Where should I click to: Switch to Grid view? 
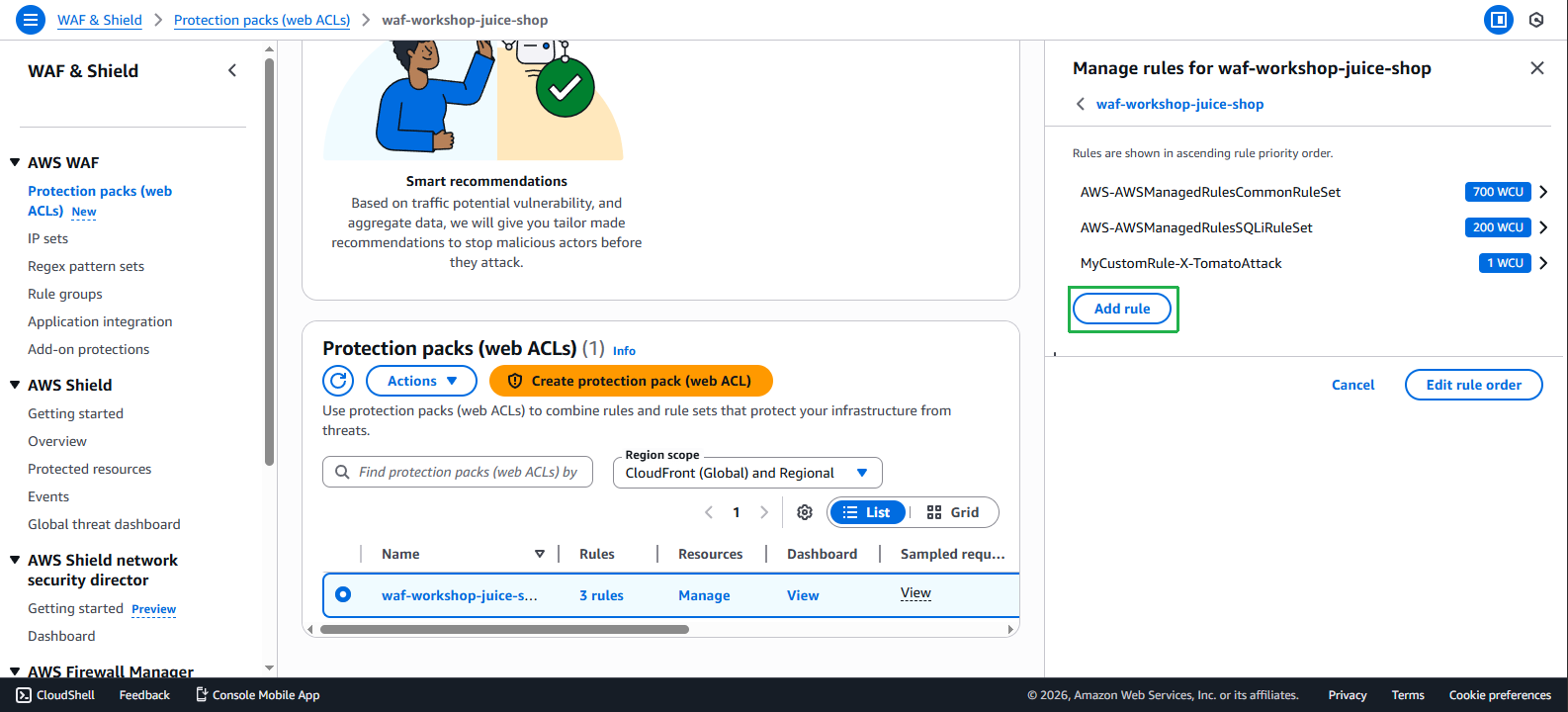[x=953, y=512]
